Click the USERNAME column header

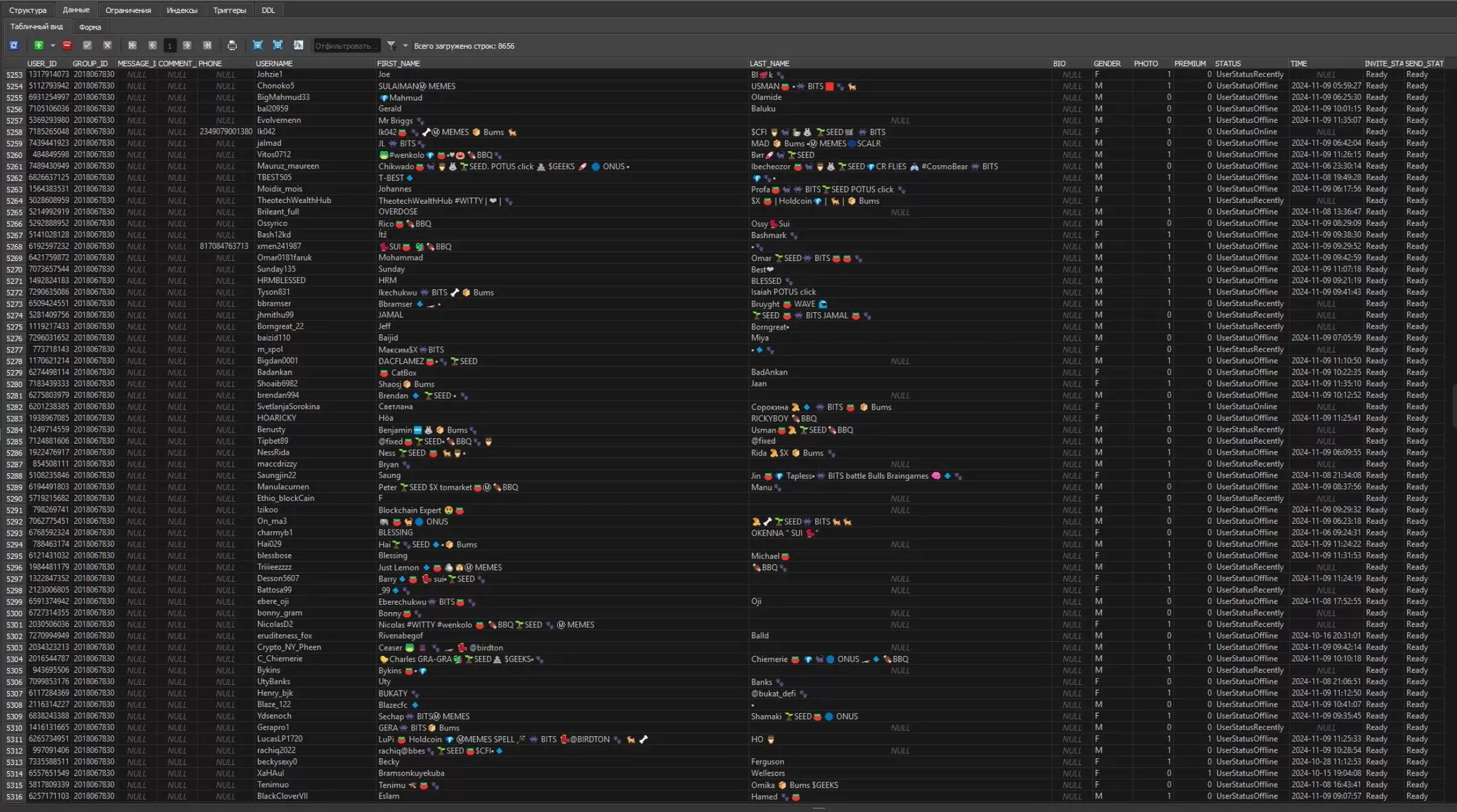pyautogui.click(x=315, y=64)
